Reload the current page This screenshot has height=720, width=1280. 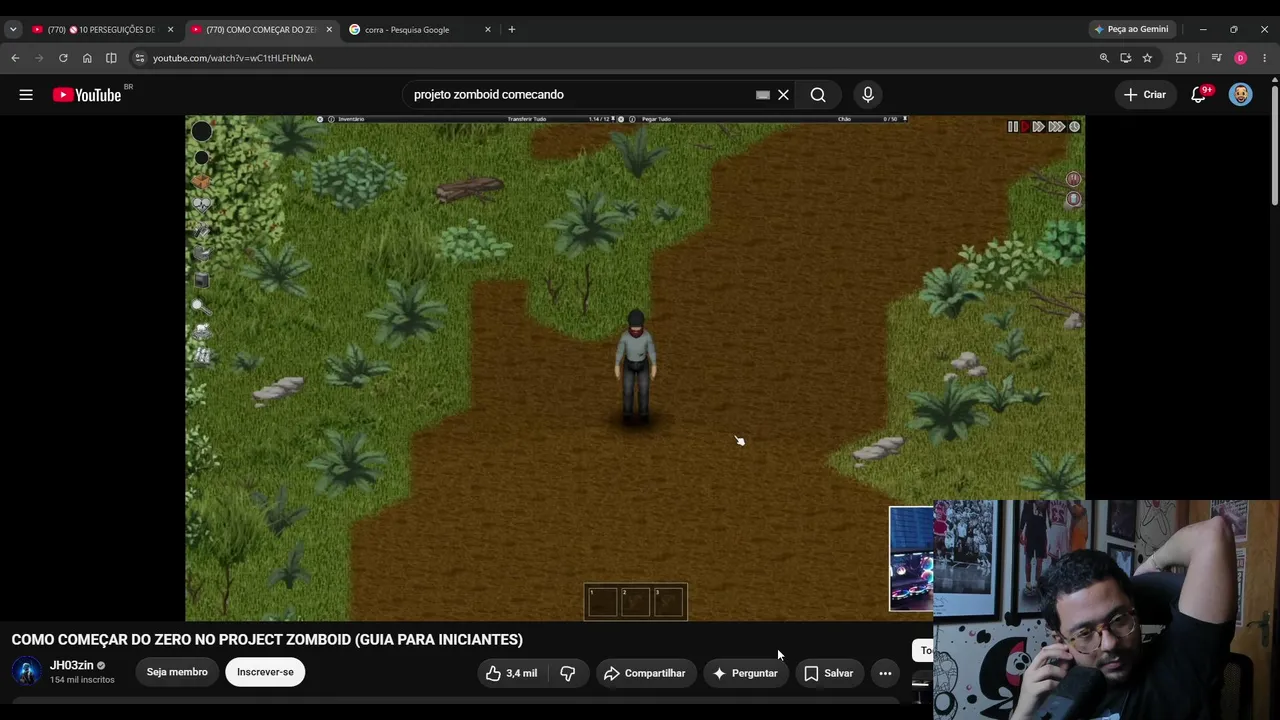point(63,58)
